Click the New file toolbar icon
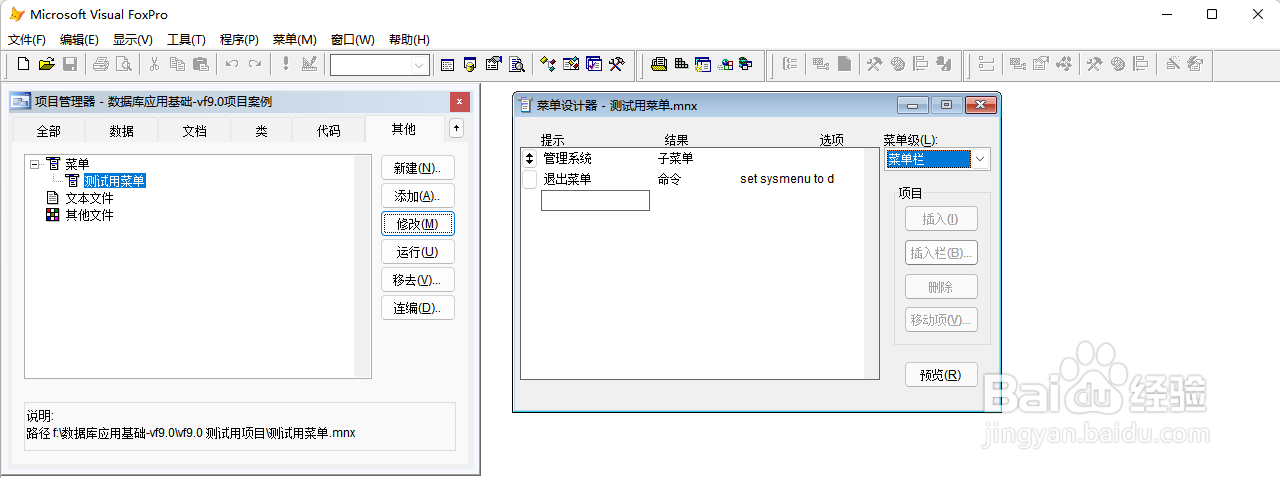This screenshot has height=478, width=1280. pos(24,64)
